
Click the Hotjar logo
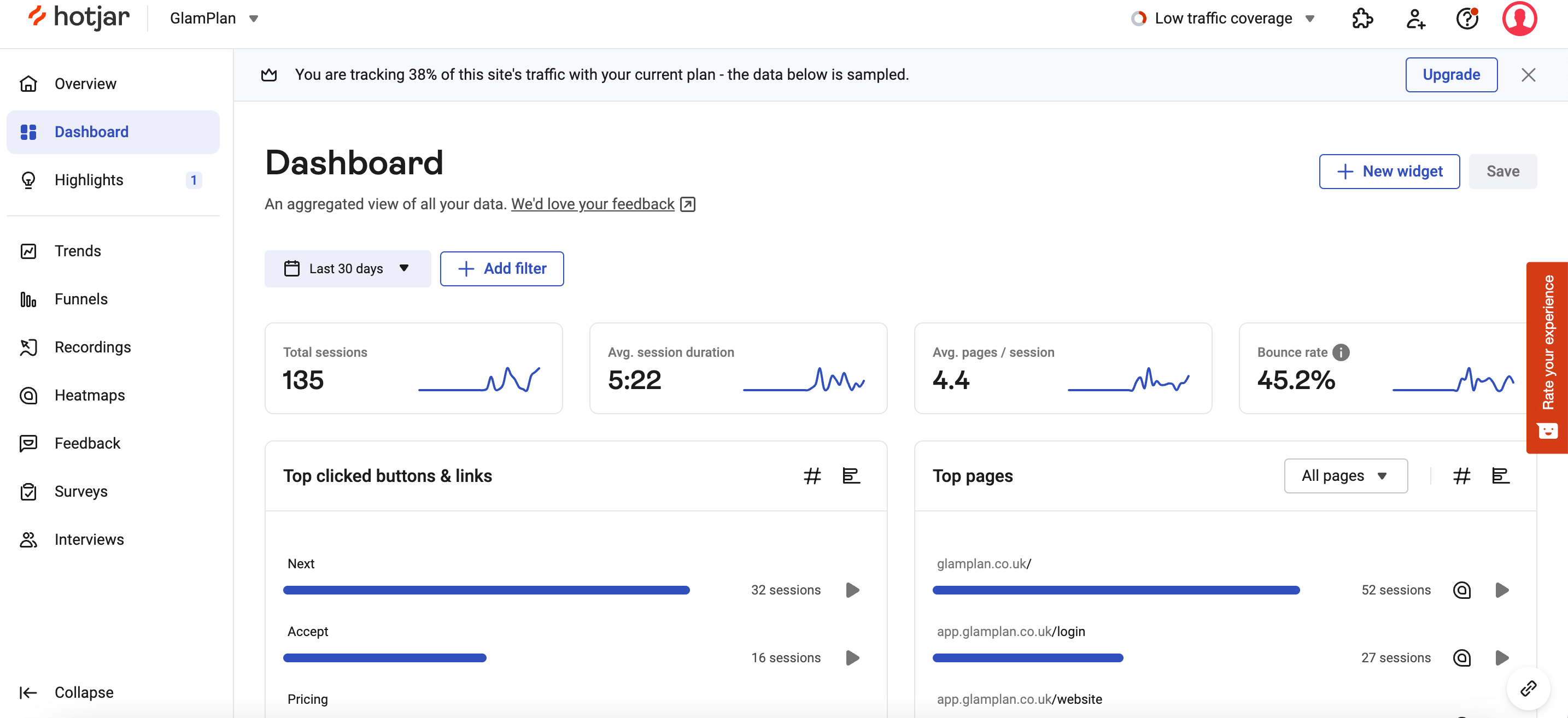tap(79, 17)
